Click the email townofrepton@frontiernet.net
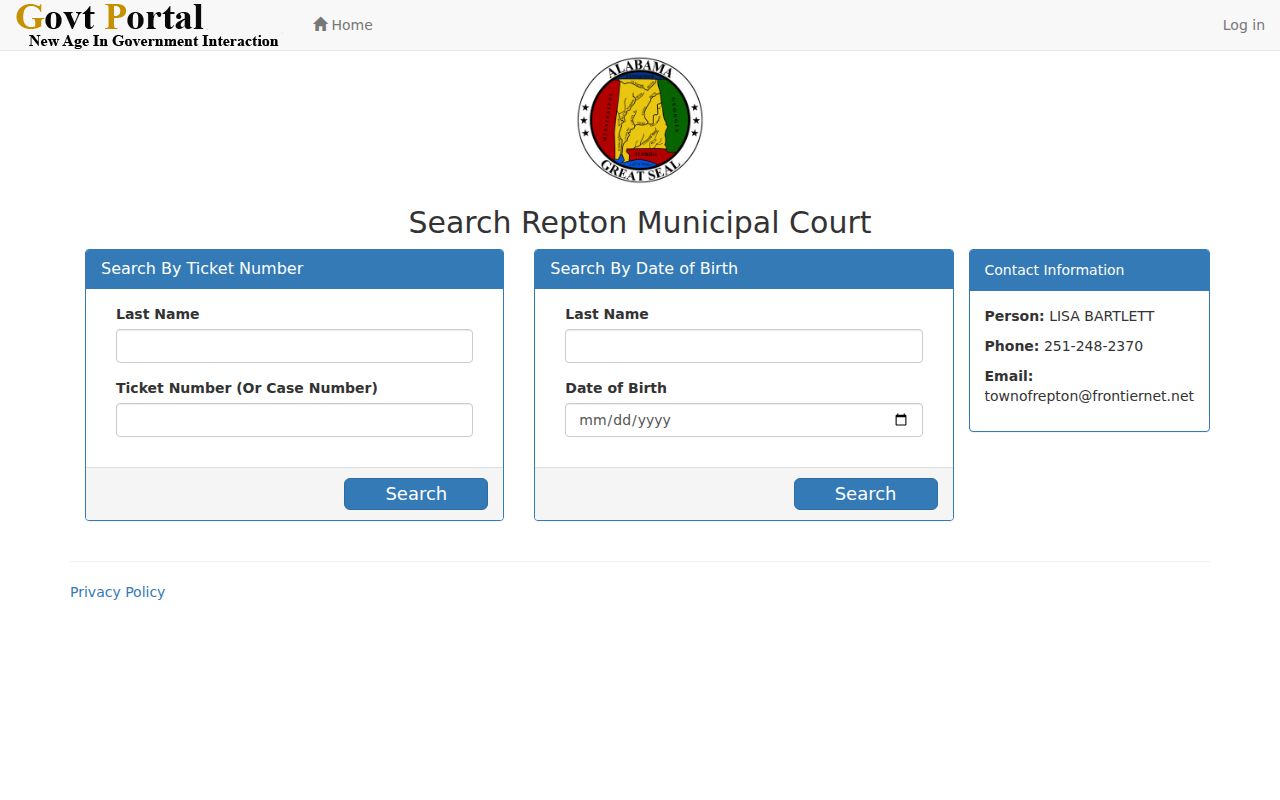 point(1089,396)
